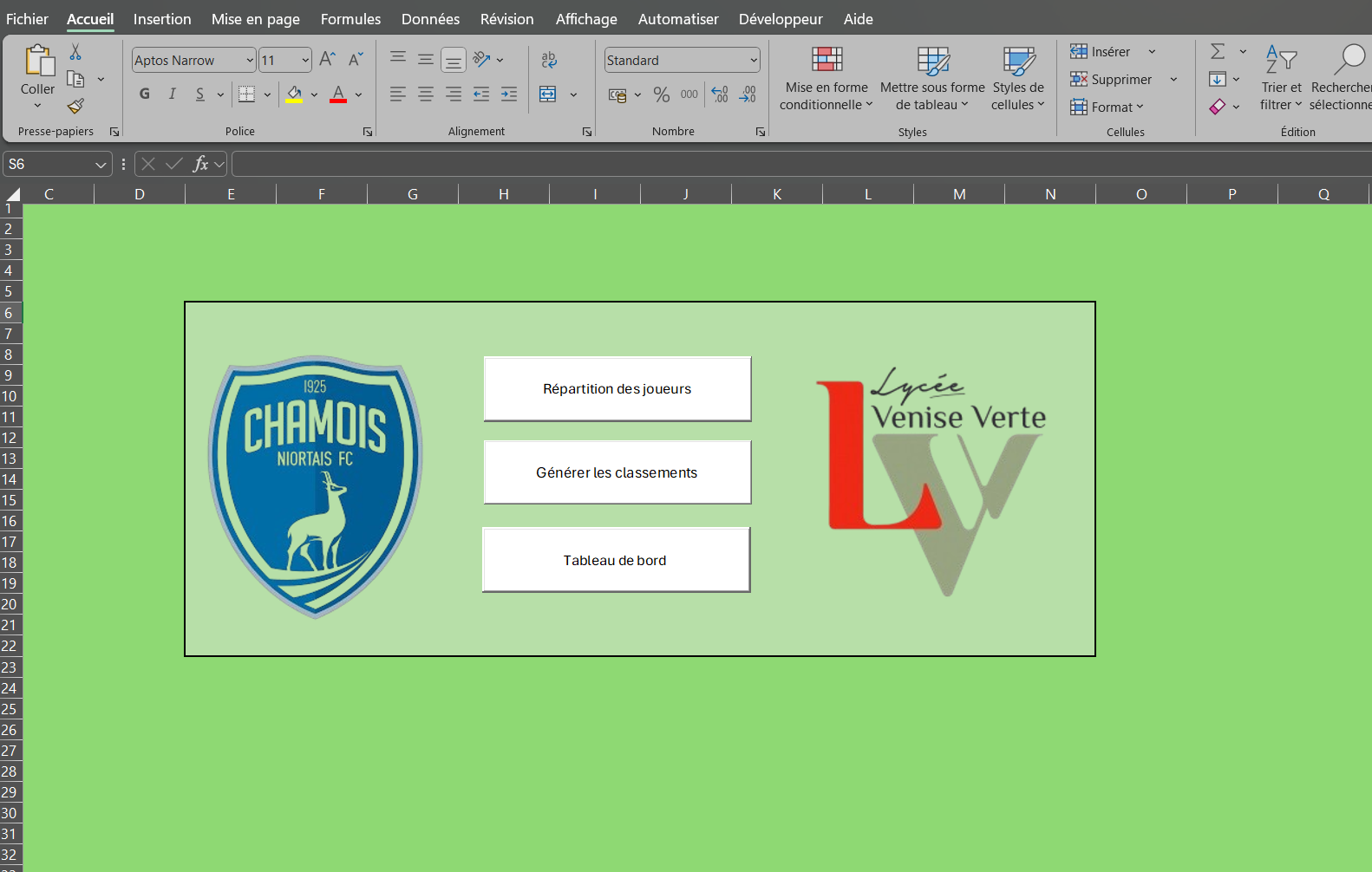Open Mise en forme conditionnelle
Screen dimensions: 1372x872
pos(826,79)
